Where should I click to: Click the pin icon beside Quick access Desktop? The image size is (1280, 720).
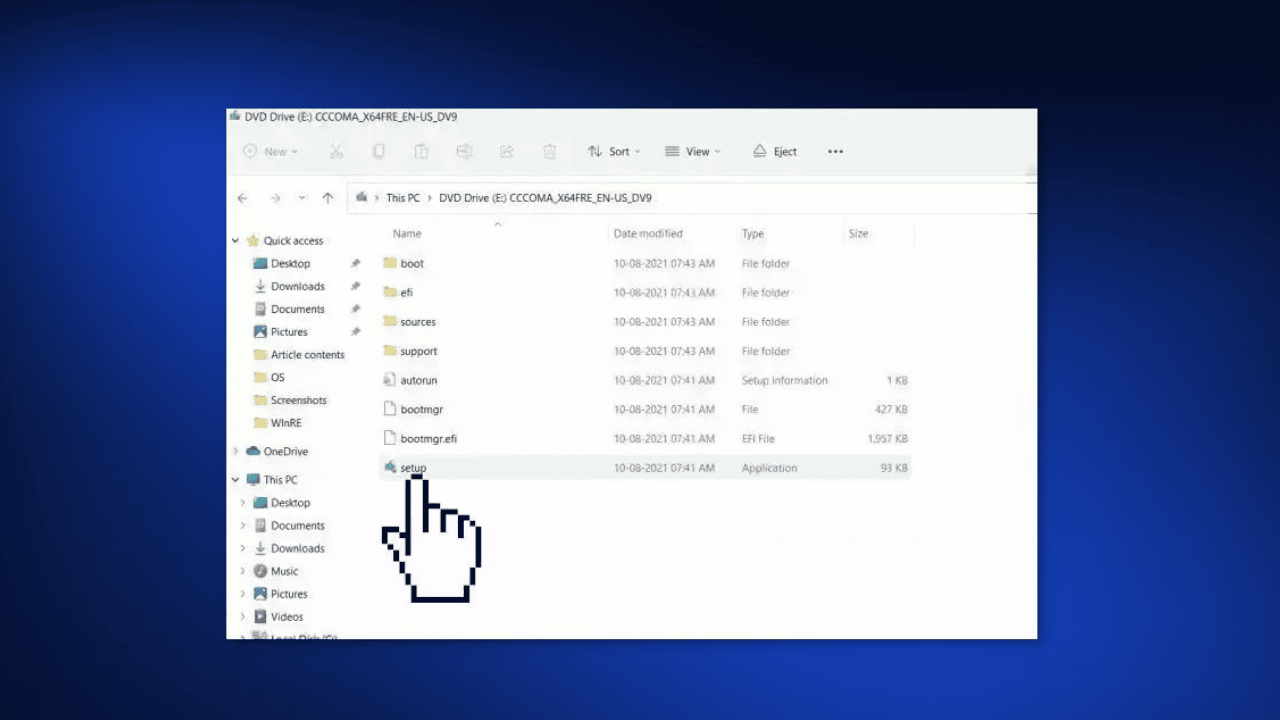[355, 263]
